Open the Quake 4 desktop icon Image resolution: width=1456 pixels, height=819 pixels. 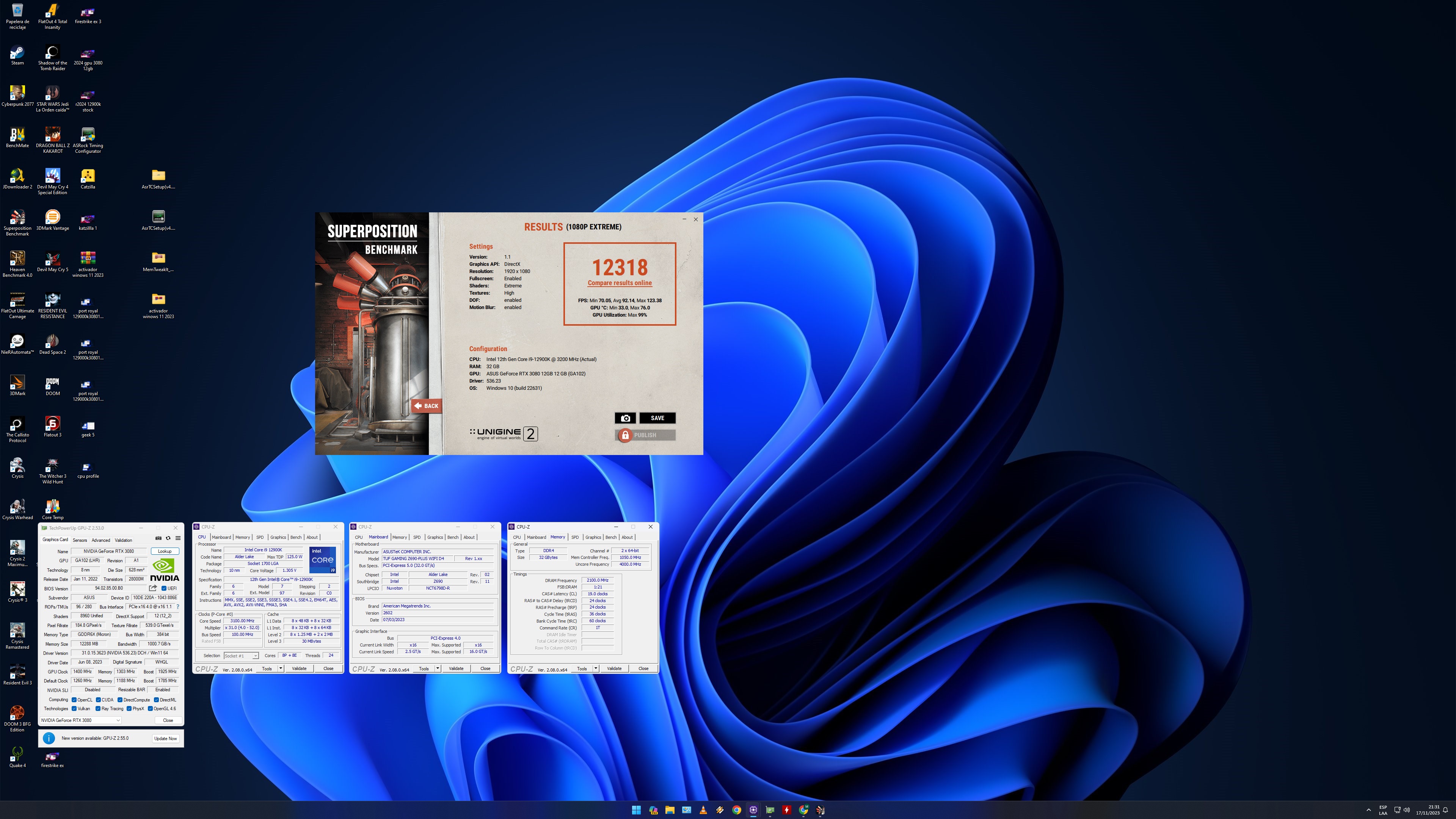click(17, 758)
